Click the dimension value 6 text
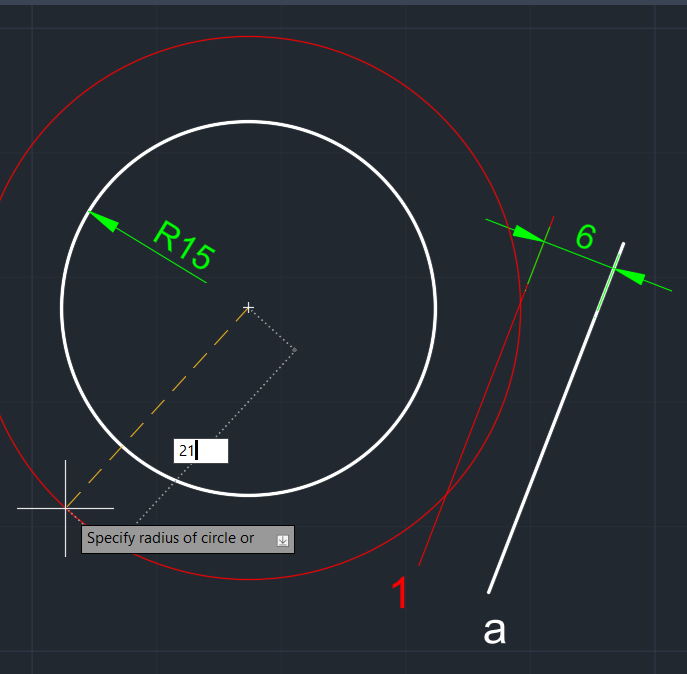 tap(586, 237)
